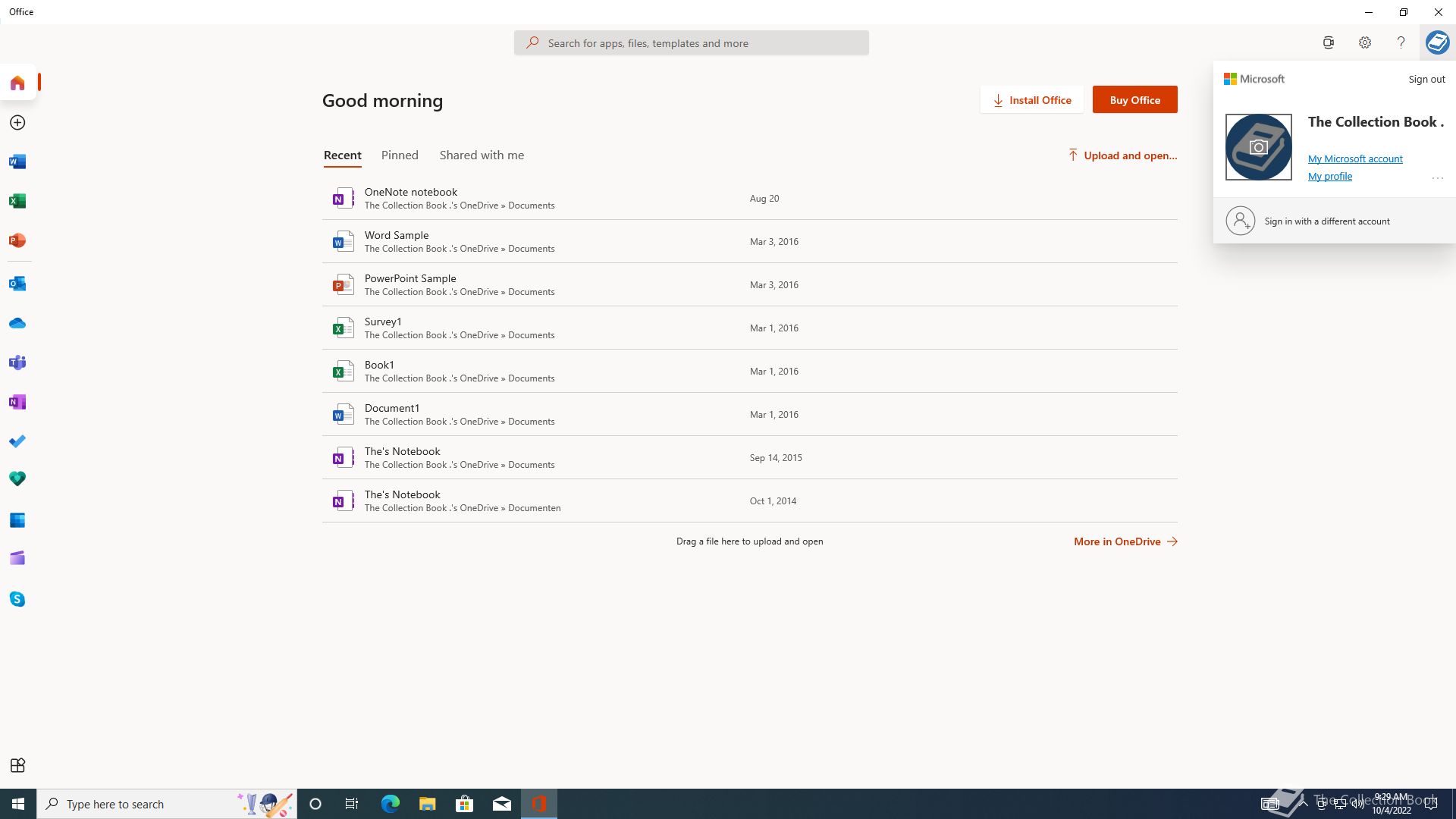Open Calendar icon in sidebar
Viewport: 1456px width, 819px height.
click(17, 520)
